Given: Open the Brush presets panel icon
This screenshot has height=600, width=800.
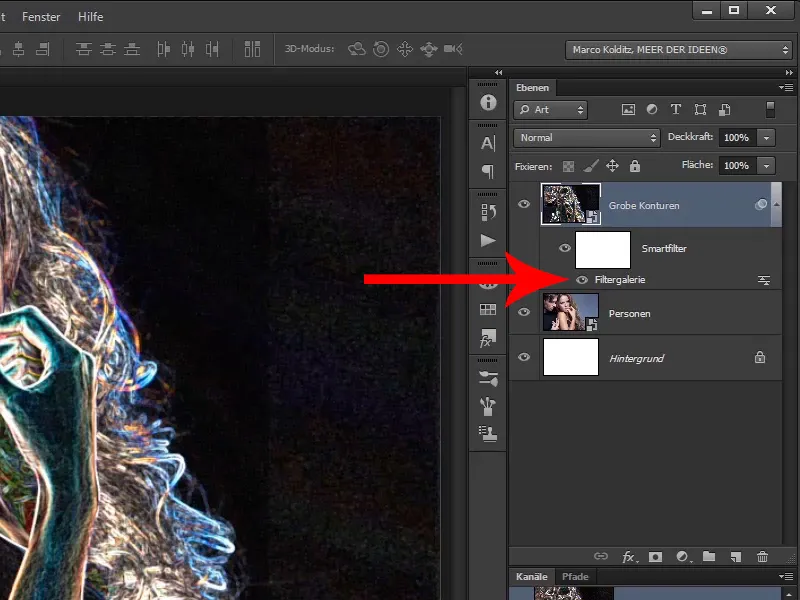Looking at the screenshot, I should tap(488, 378).
